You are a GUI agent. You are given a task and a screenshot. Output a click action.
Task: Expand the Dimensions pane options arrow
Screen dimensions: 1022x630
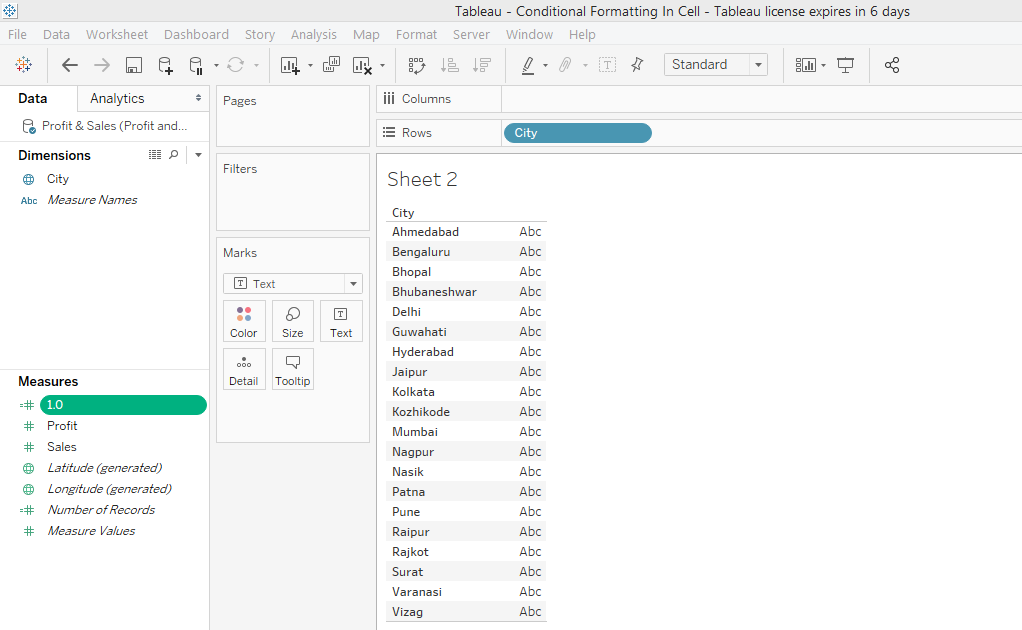tap(198, 155)
